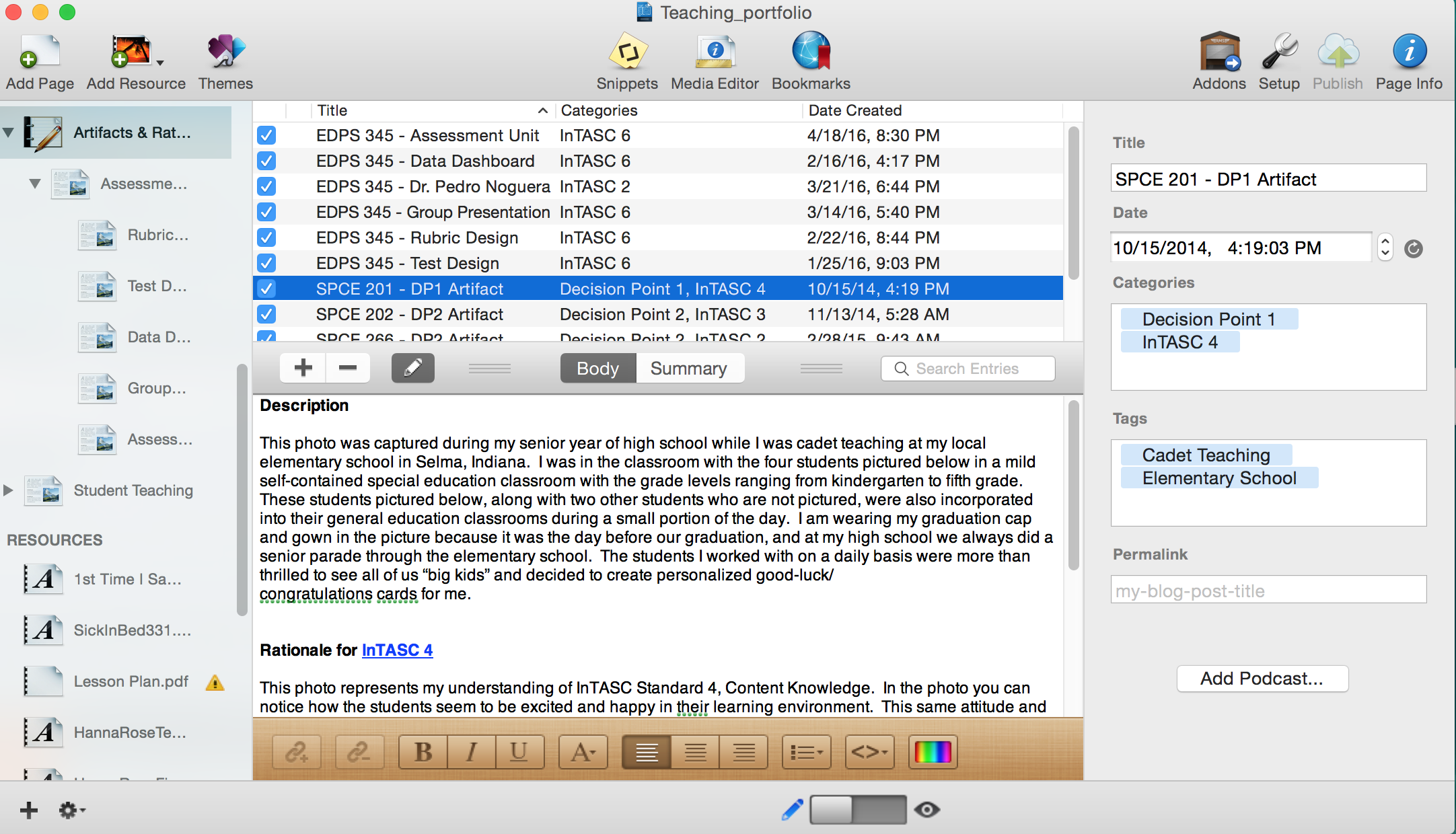Open the Addons window
The height and width of the screenshot is (834, 1456).
[x=1218, y=52]
